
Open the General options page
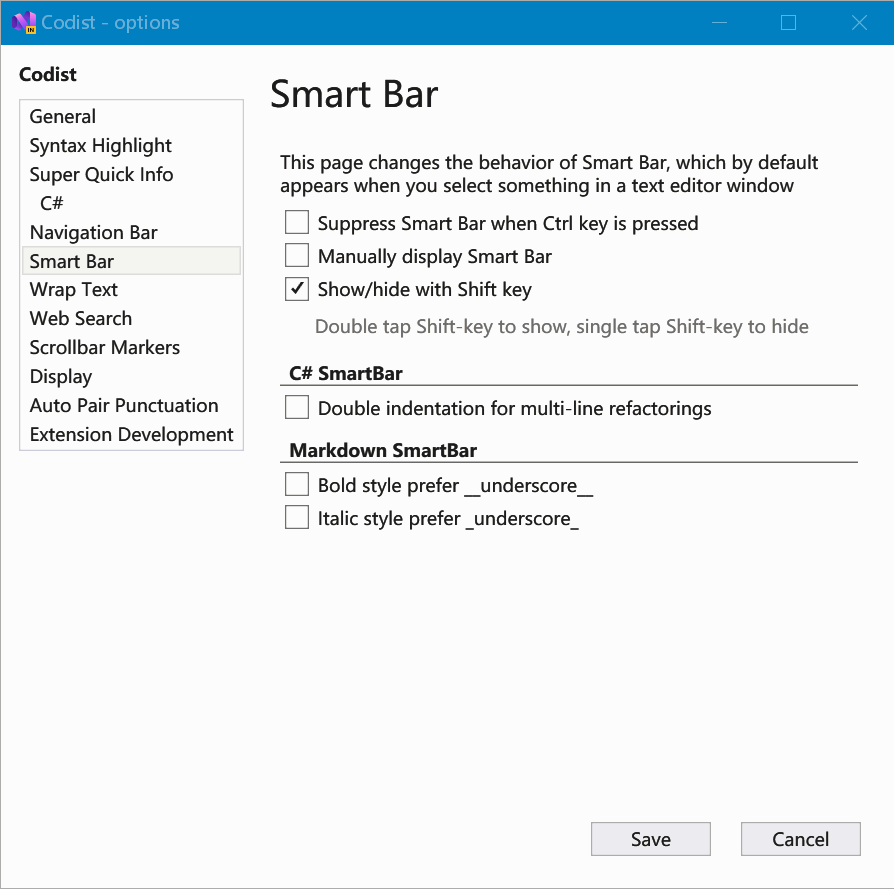coord(131,116)
